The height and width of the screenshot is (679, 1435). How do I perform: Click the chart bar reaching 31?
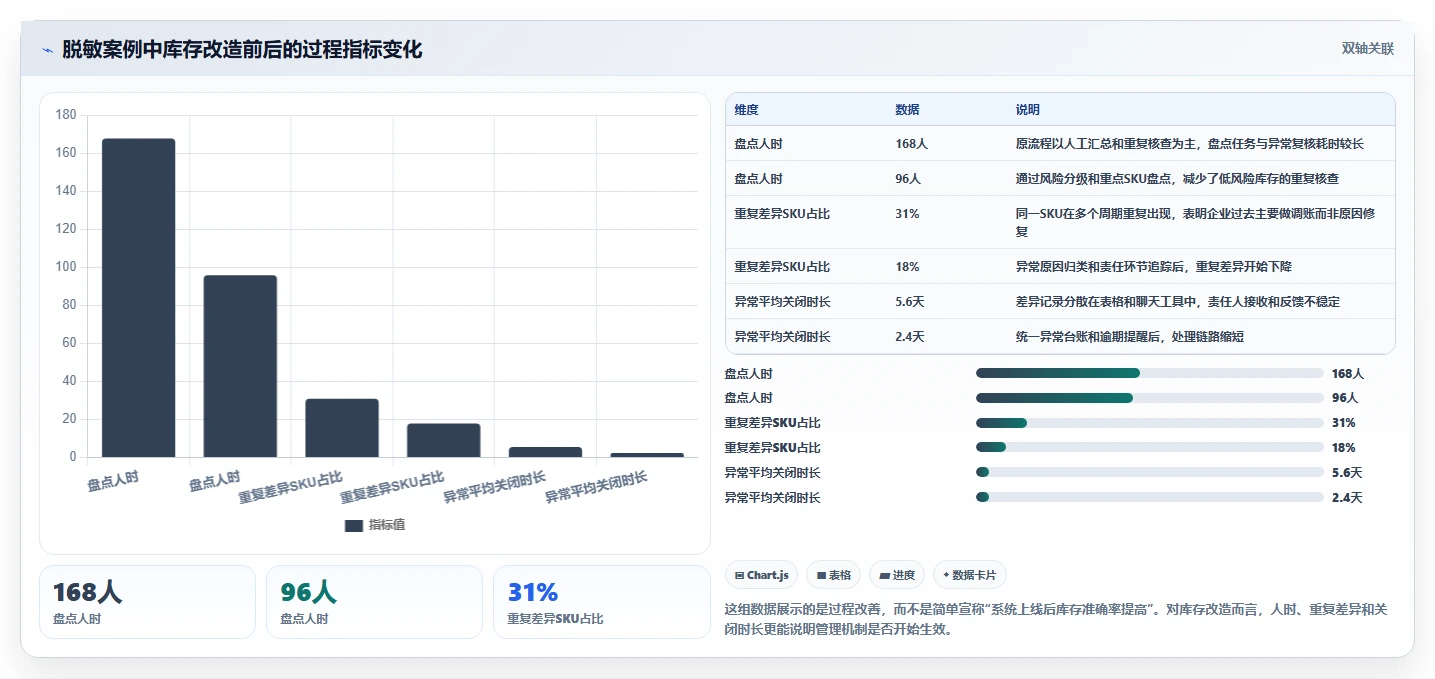[342, 428]
